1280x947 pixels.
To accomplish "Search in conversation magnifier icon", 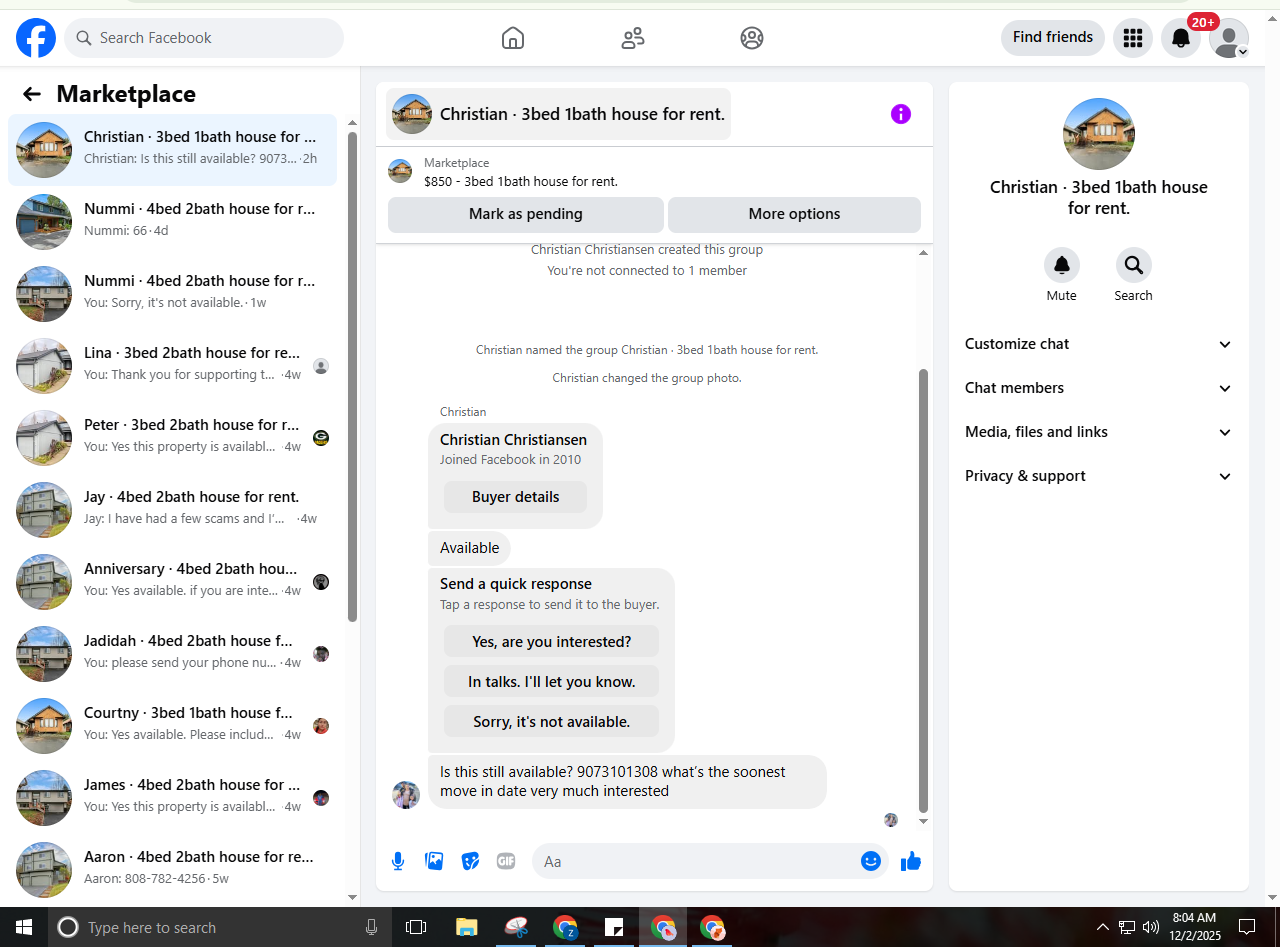I will (x=1134, y=265).
